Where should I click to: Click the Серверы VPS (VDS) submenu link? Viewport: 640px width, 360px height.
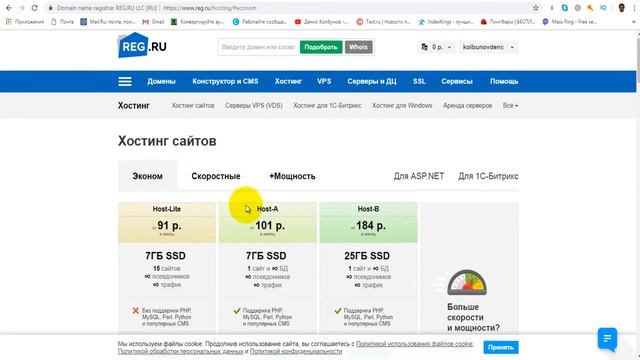tap(254, 105)
